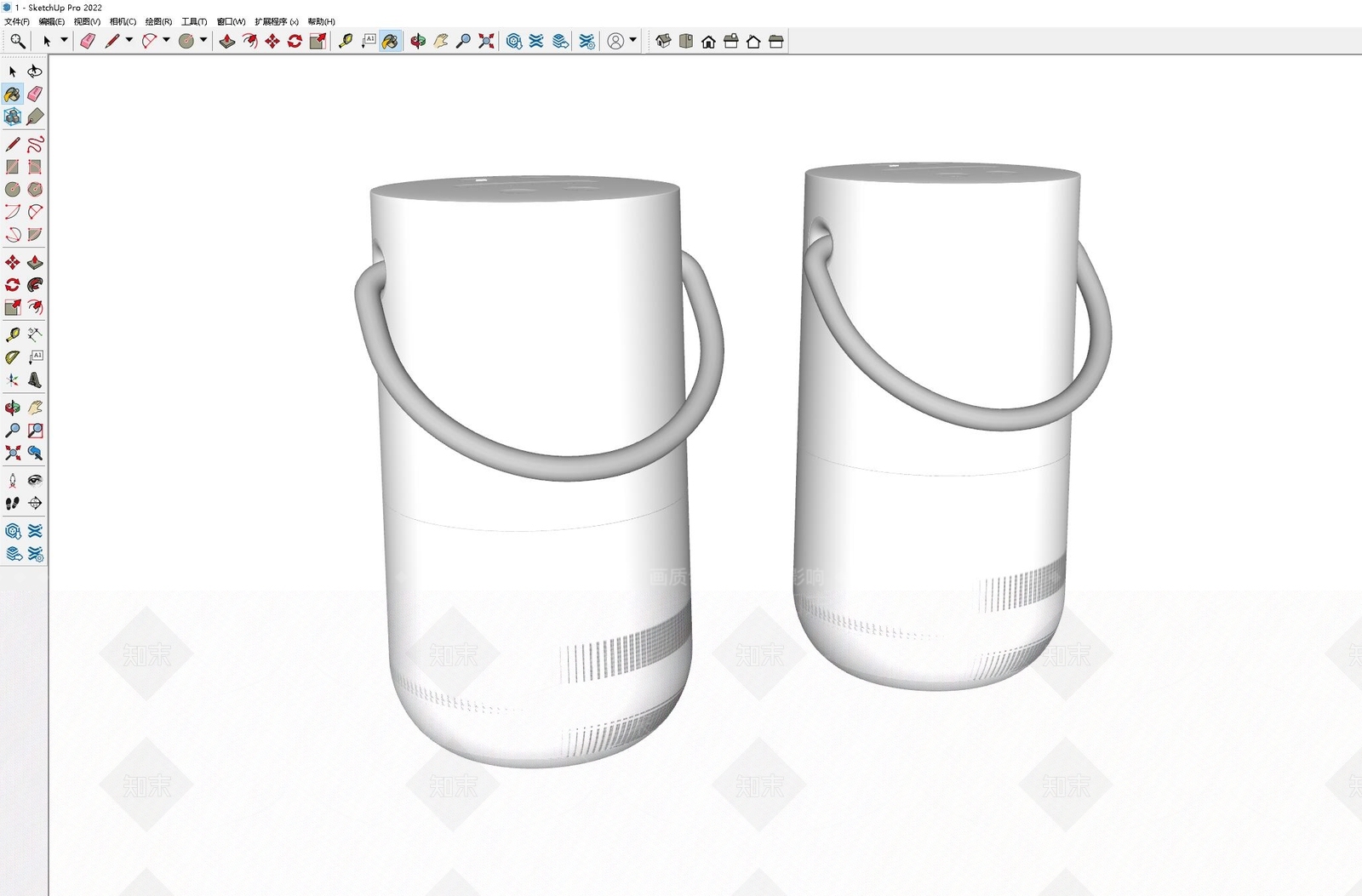Open Extension Warehouse from the top toolbar
This screenshot has width=1362, height=896.
[536, 41]
